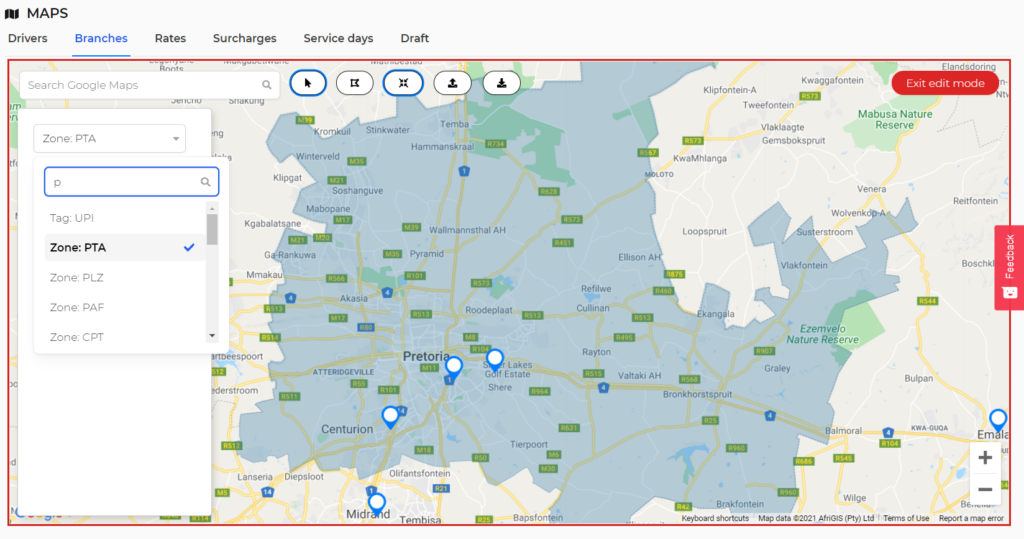
Task: Switch to the Draft tab
Action: coord(415,39)
